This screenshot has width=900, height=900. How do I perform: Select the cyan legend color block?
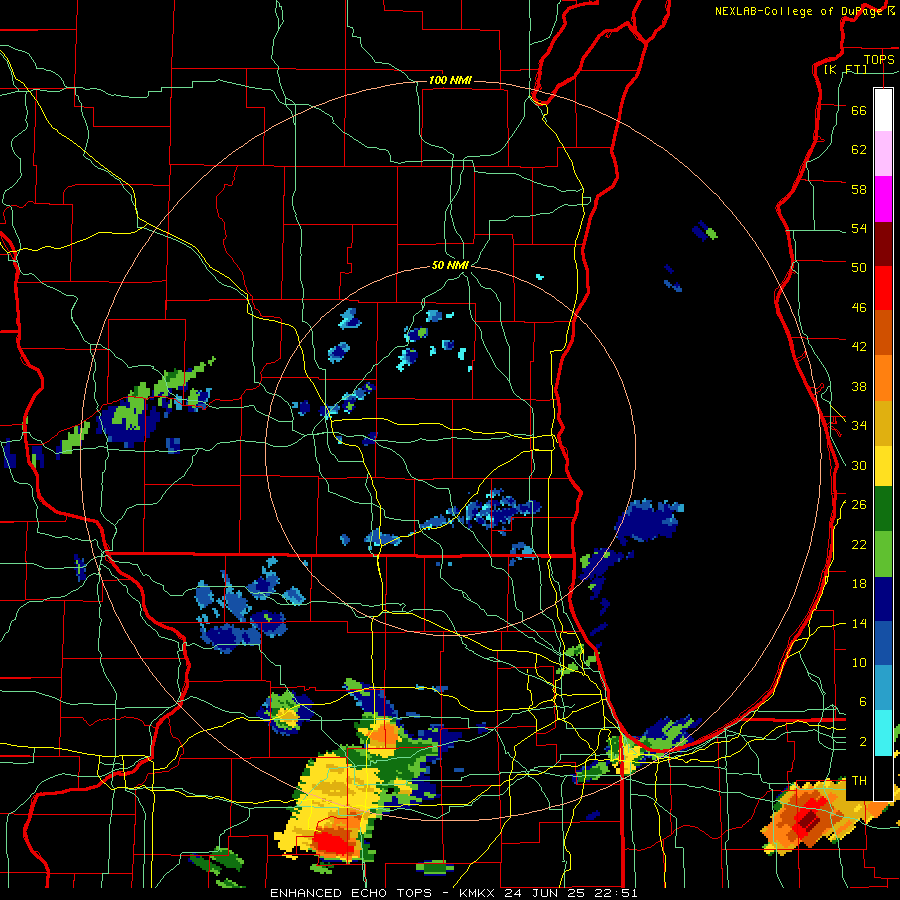pyautogui.click(x=883, y=733)
